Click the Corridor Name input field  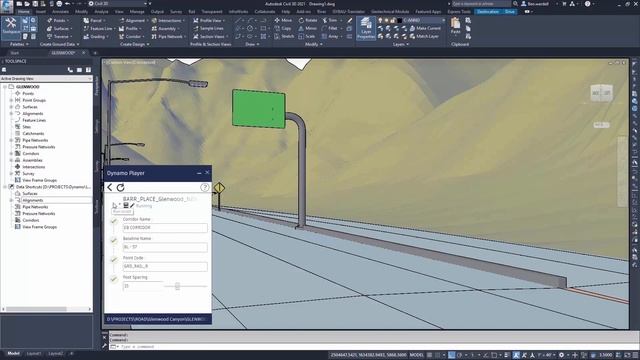point(165,228)
